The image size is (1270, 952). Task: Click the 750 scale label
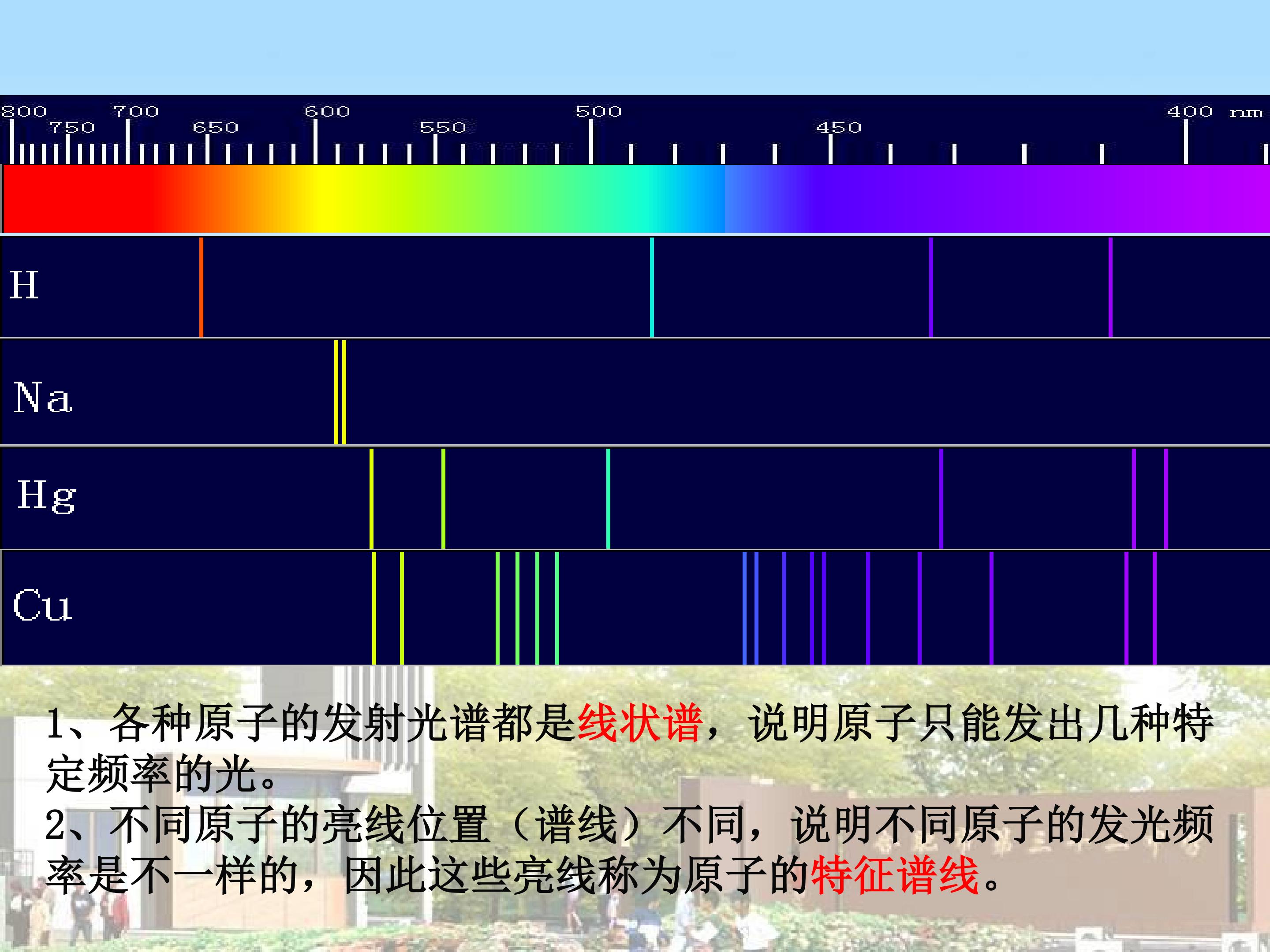72,127
